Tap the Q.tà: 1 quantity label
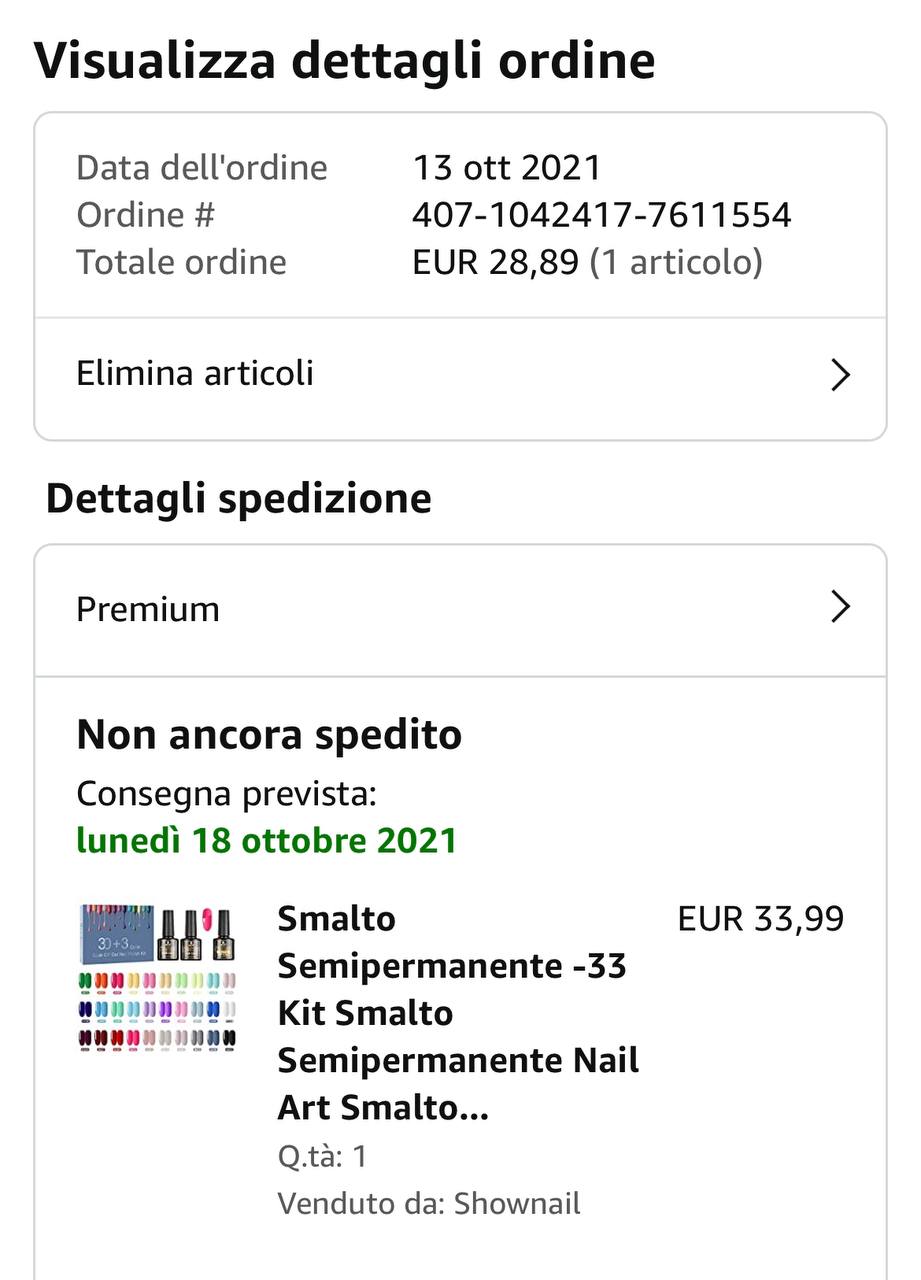The height and width of the screenshot is (1280, 921). point(322,1157)
